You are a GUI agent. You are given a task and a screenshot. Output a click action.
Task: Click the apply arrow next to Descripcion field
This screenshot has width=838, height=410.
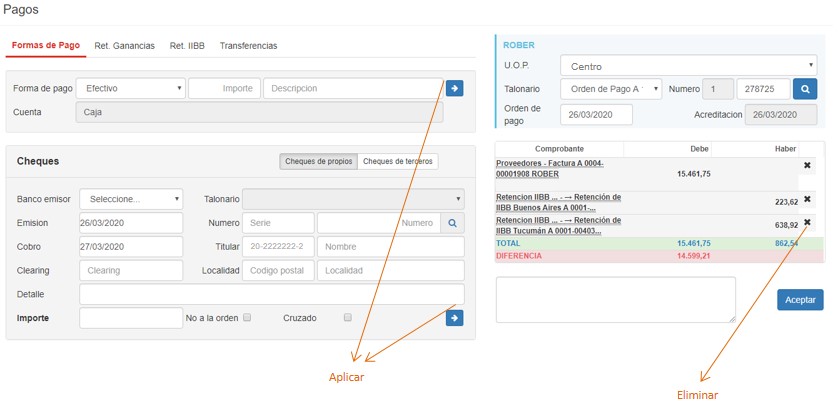coord(454,88)
